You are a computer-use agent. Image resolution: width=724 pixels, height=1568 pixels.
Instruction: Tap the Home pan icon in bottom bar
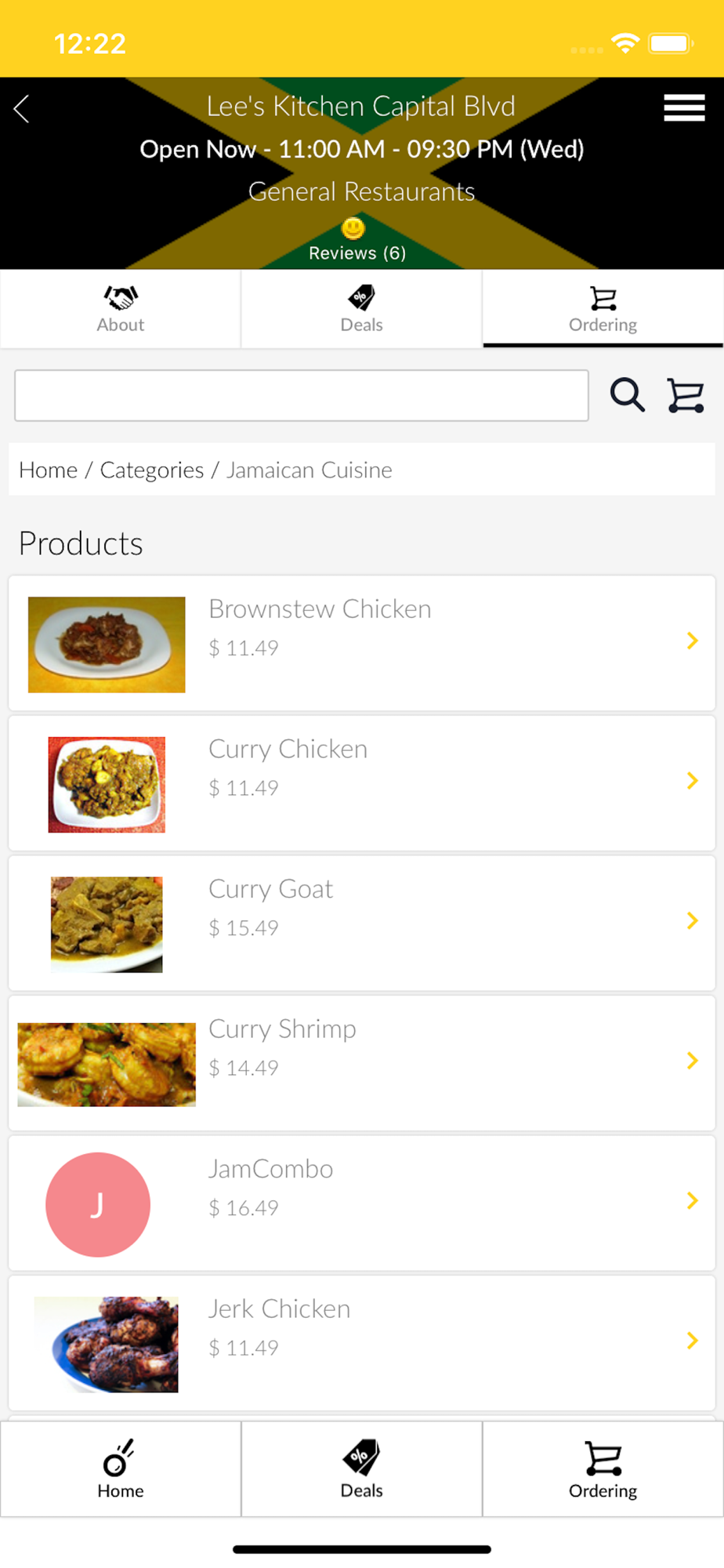(120, 1457)
